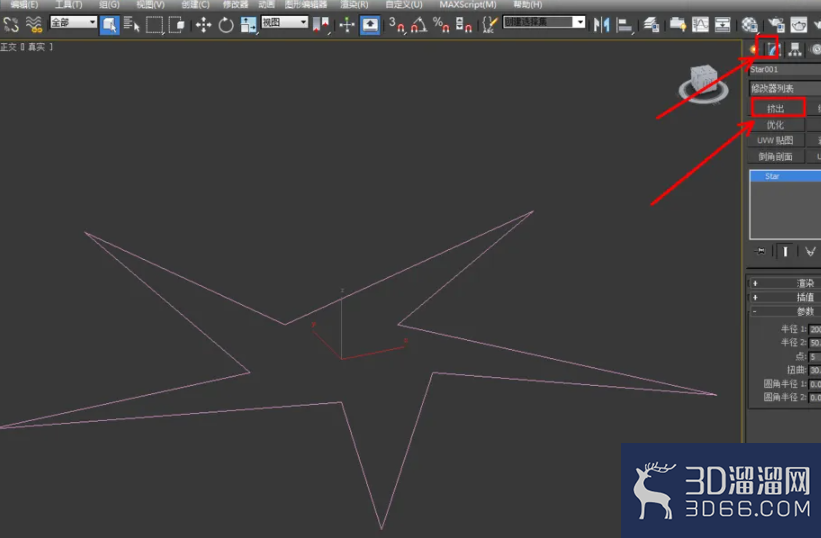Toggle Percent Snap
821x538 pixels.
click(x=441, y=25)
